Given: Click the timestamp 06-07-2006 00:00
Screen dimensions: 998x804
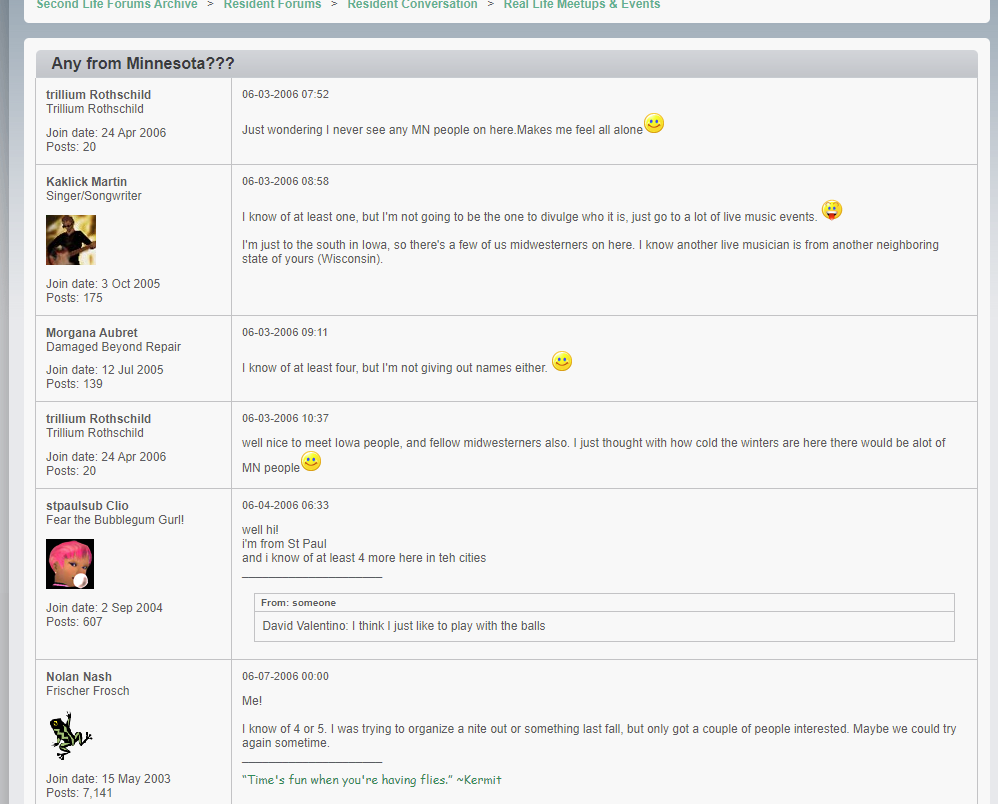Looking at the screenshot, I should [285, 677].
